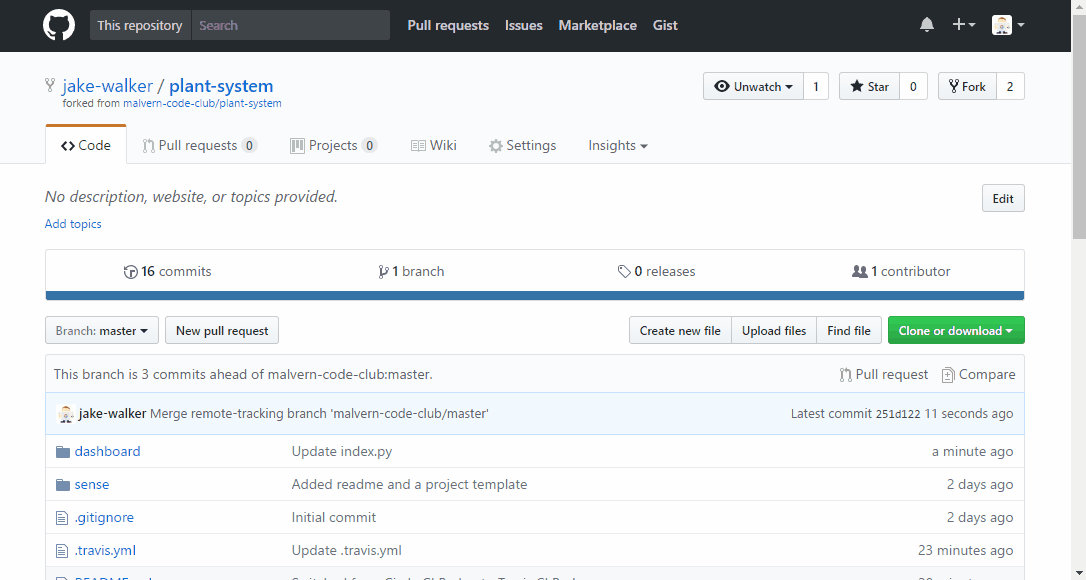Screen dimensions: 1086x580
Task: Open 'Added readme and a project template' commit
Action: (x=409, y=484)
